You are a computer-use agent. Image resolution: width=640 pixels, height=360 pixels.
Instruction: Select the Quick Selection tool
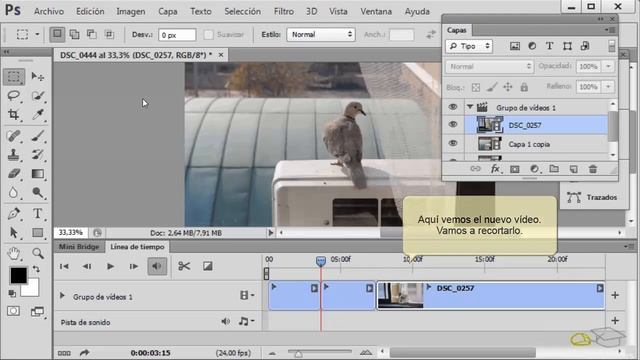tap(38, 96)
